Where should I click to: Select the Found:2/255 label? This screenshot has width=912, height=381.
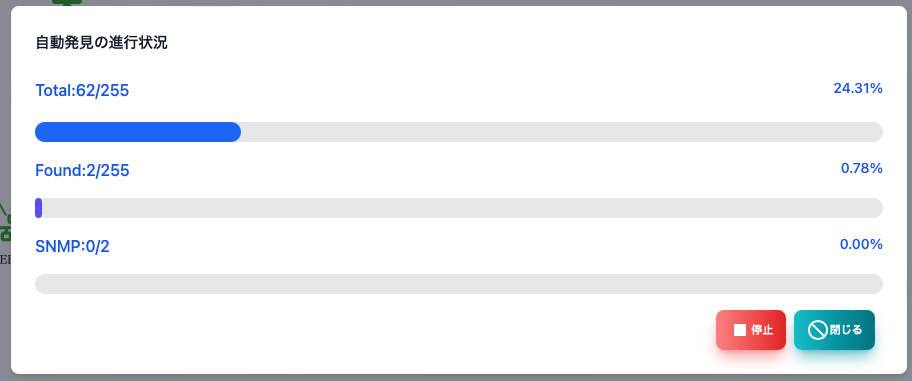(x=82, y=170)
